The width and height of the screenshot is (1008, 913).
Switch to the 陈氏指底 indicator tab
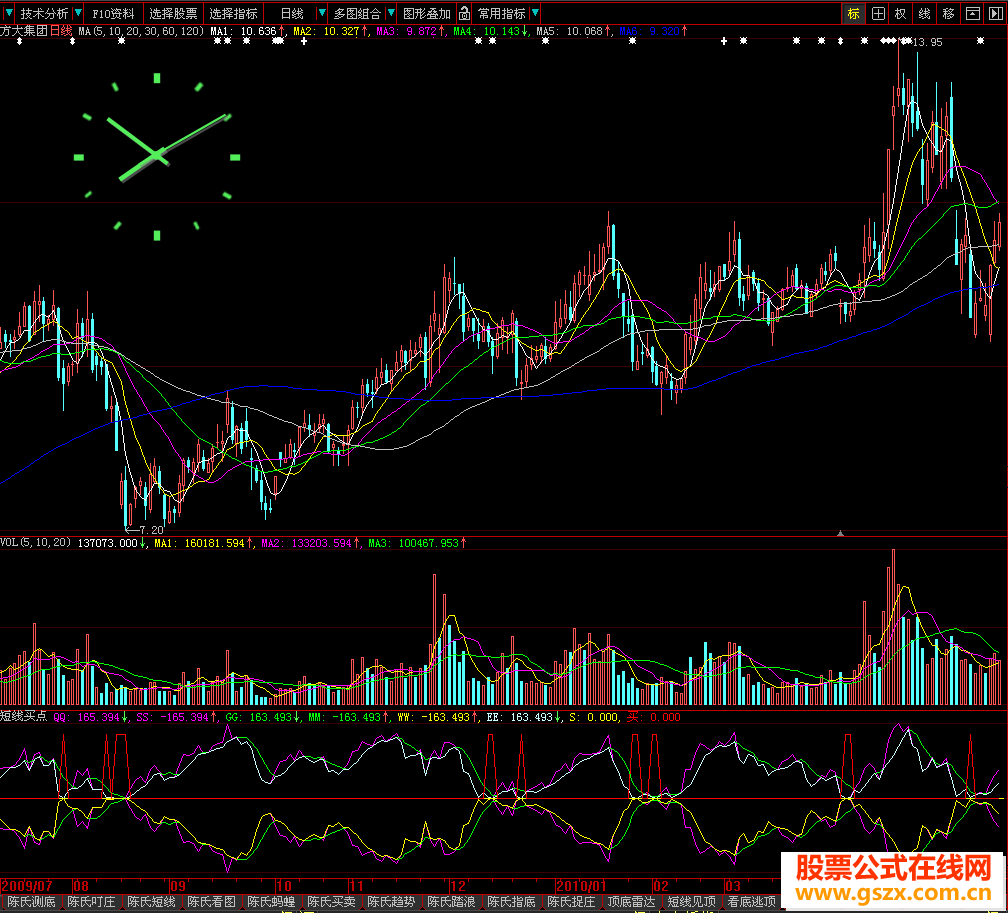(511, 902)
